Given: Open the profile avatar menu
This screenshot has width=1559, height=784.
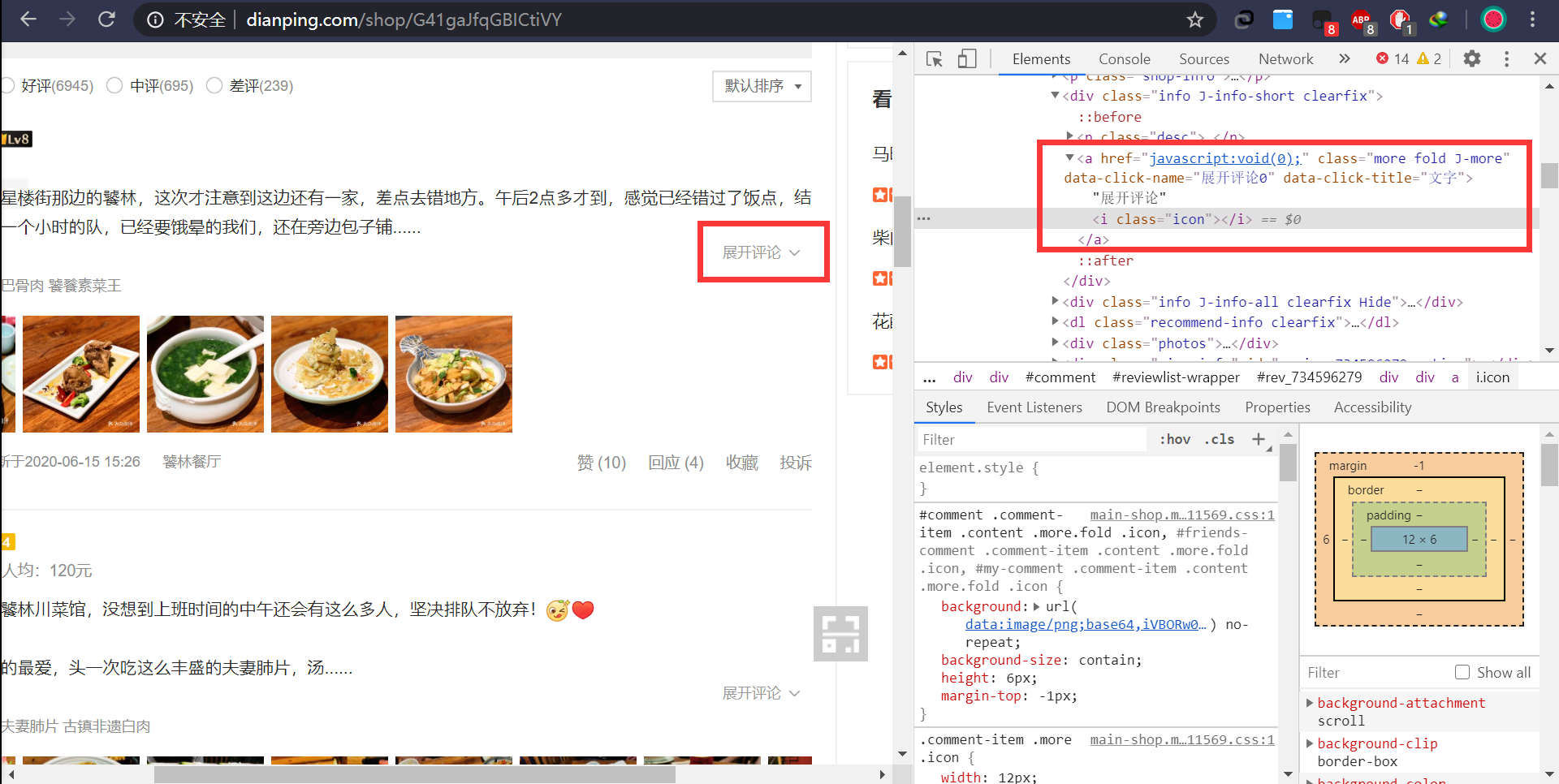Looking at the screenshot, I should click(1493, 19).
